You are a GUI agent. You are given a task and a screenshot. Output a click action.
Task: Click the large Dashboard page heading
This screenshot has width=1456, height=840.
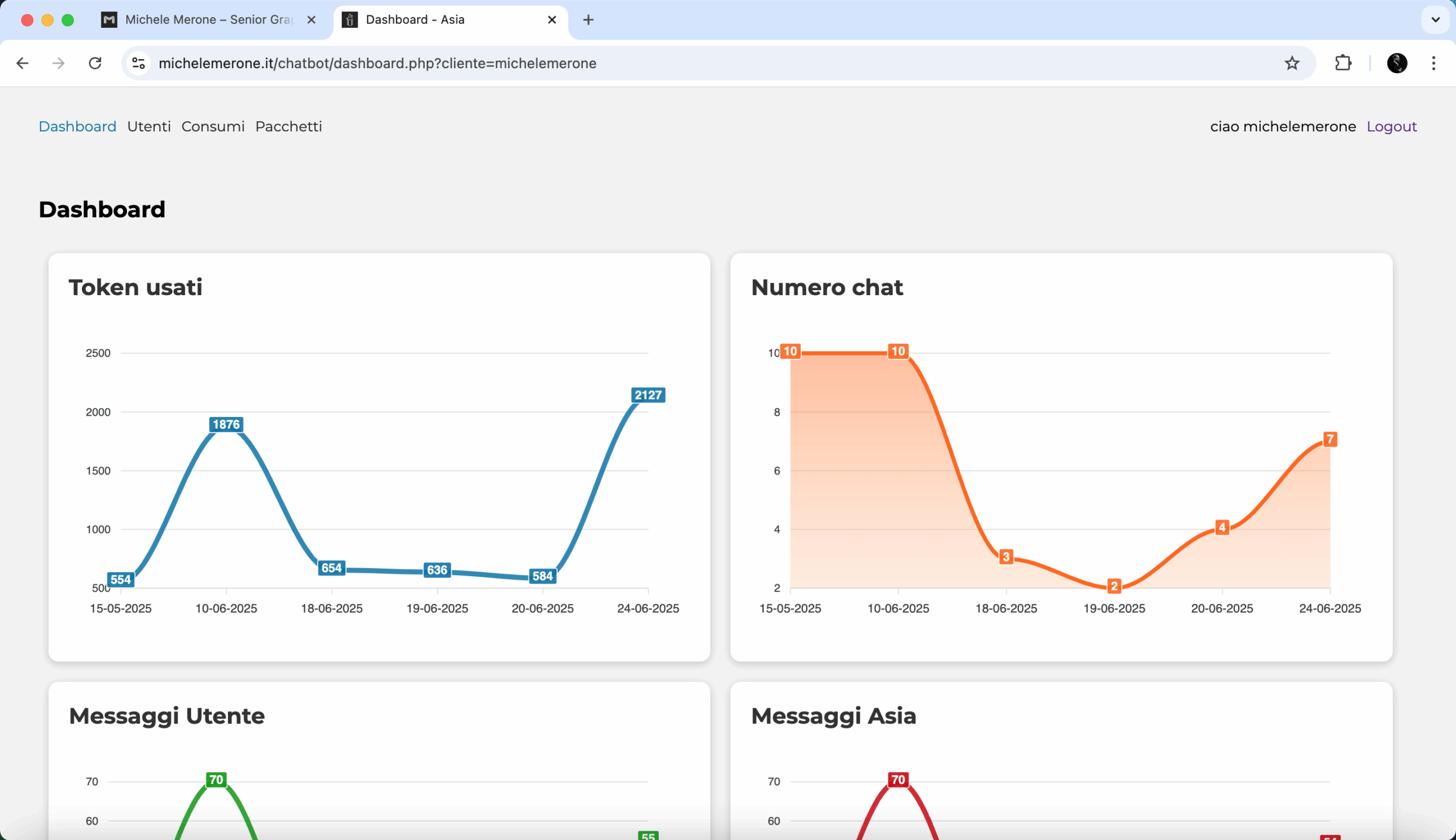click(x=102, y=209)
